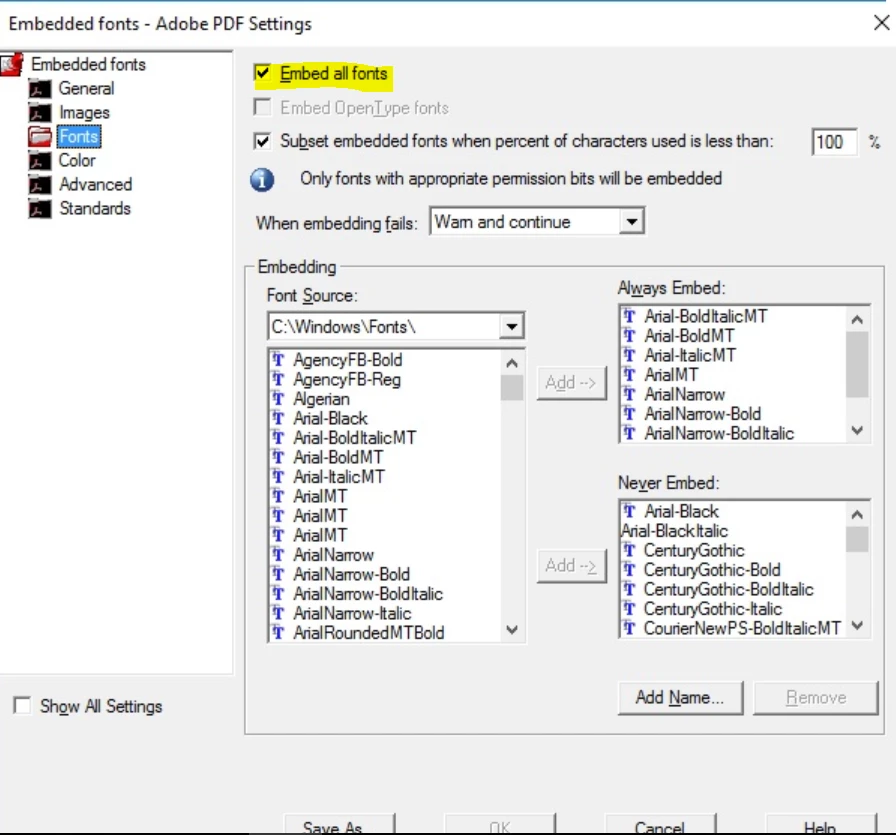Click the Add Name... button
The image size is (896, 835).
pos(680,697)
